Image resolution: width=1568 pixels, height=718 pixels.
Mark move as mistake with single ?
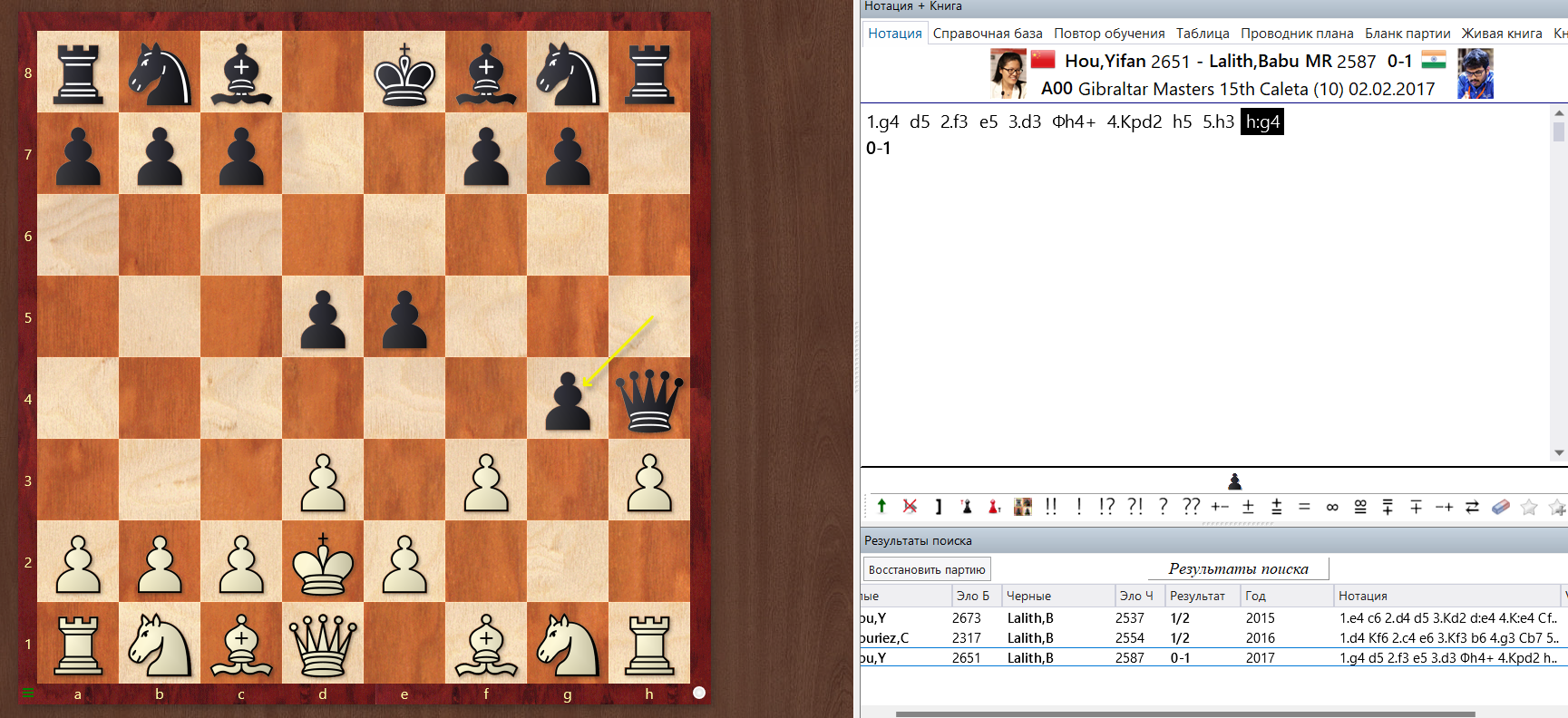click(1164, 507)
